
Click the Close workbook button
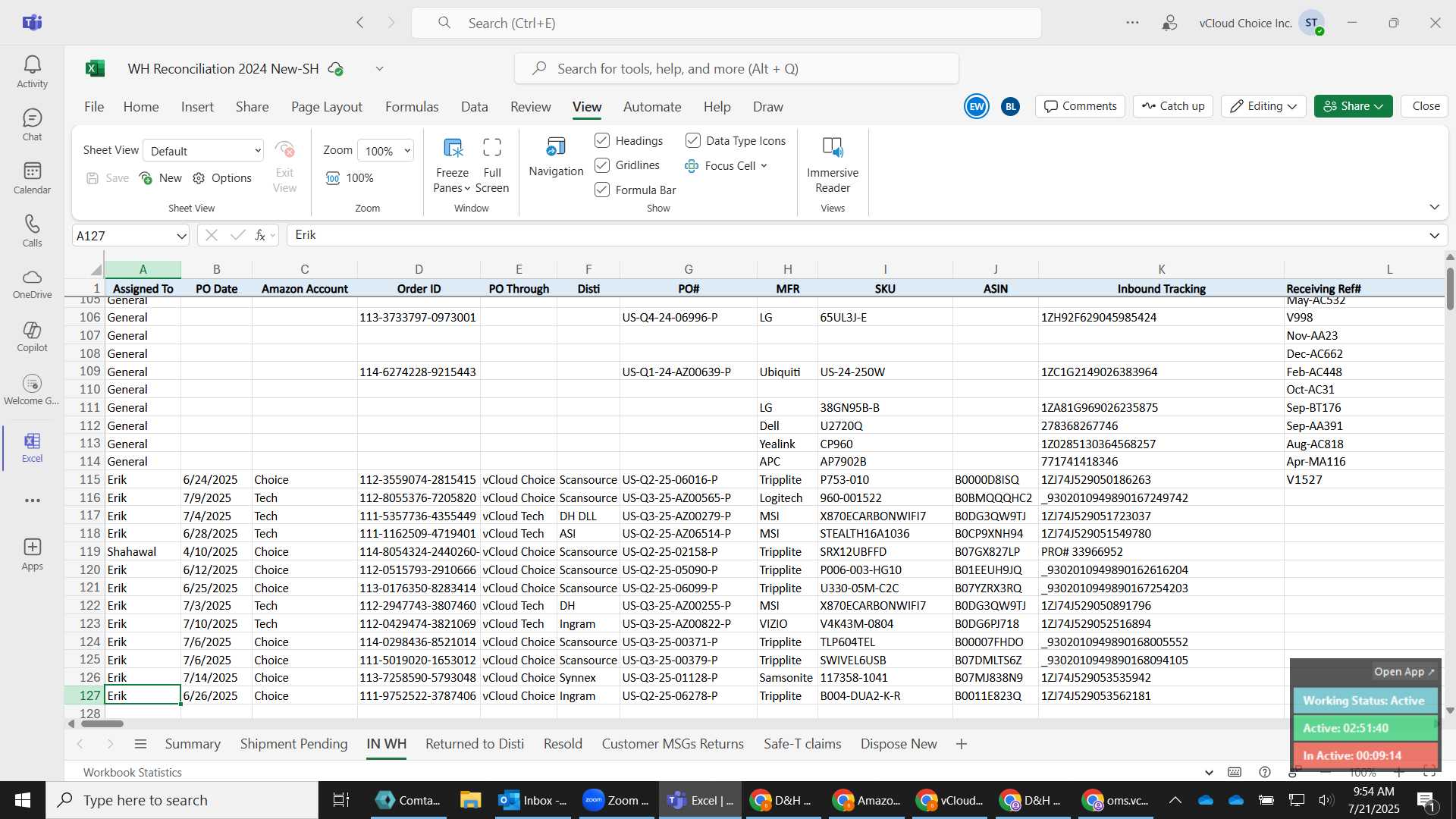pos(1426,106)
